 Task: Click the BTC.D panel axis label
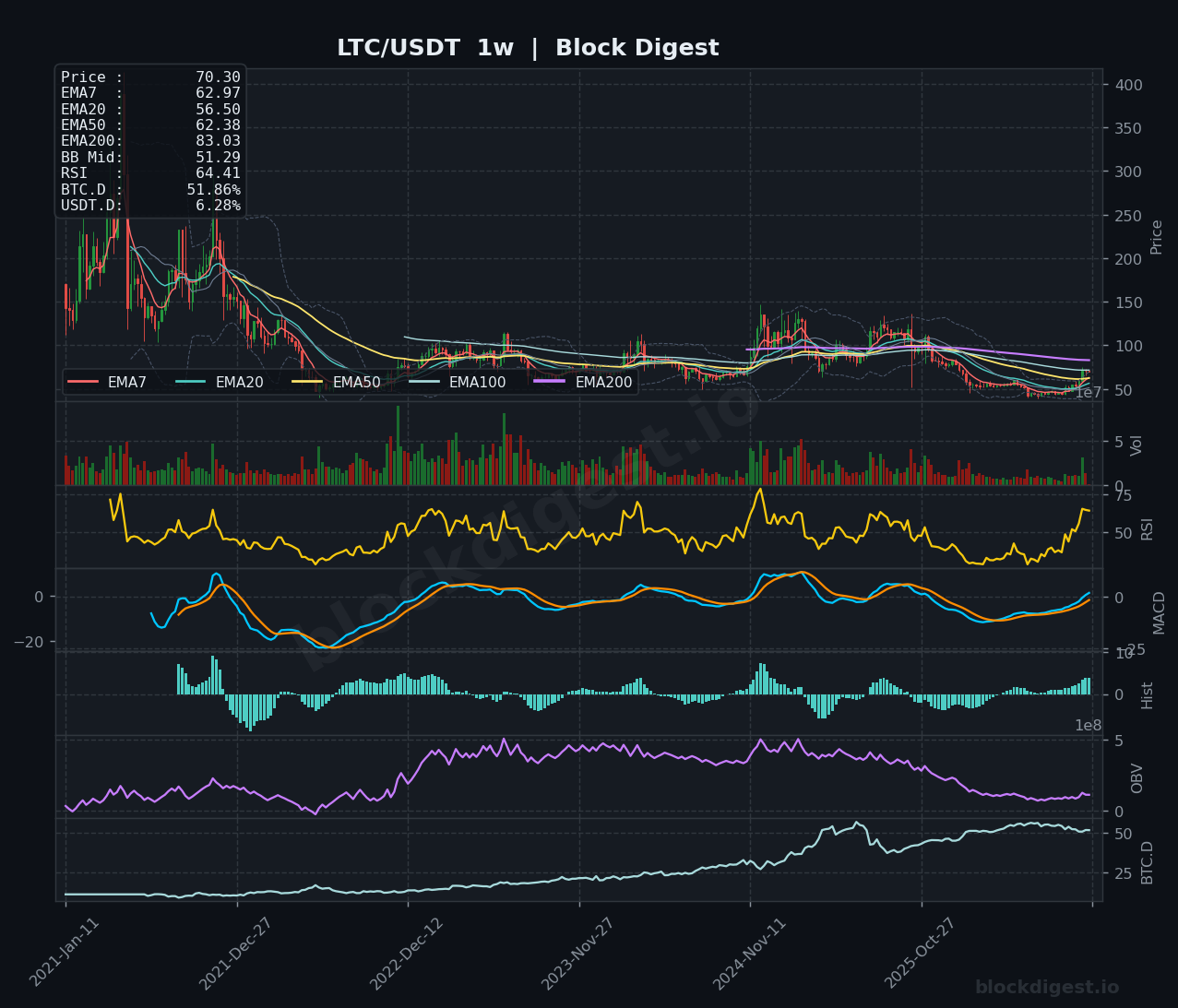[x=1147, y=861]
